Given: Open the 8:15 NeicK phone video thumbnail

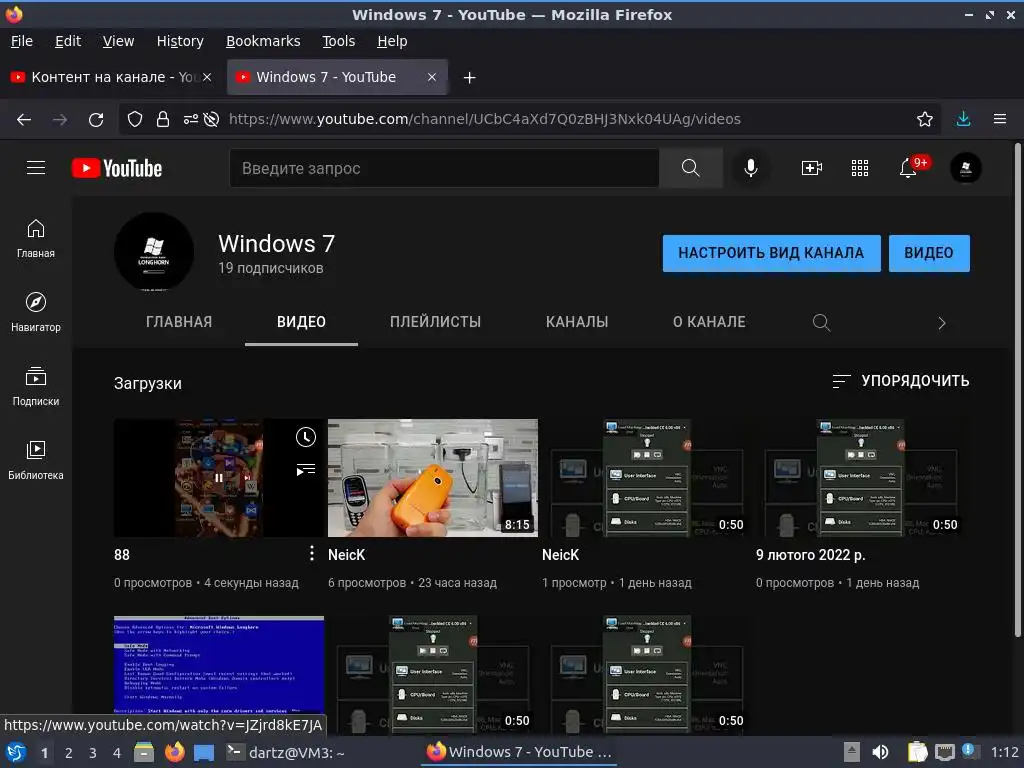Looking at the screenshot, I should [433, 477].
